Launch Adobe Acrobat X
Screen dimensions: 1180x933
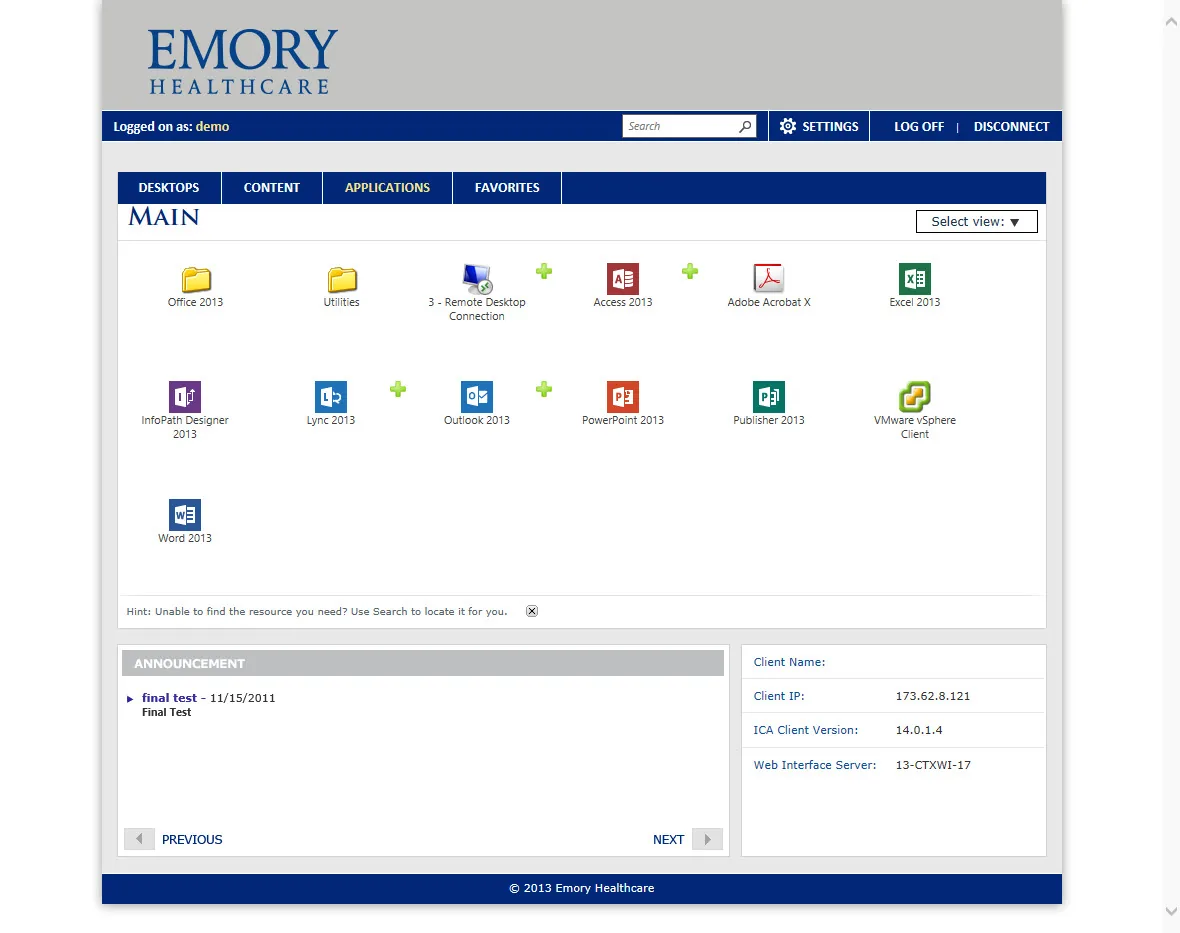[x=769, y=279]
